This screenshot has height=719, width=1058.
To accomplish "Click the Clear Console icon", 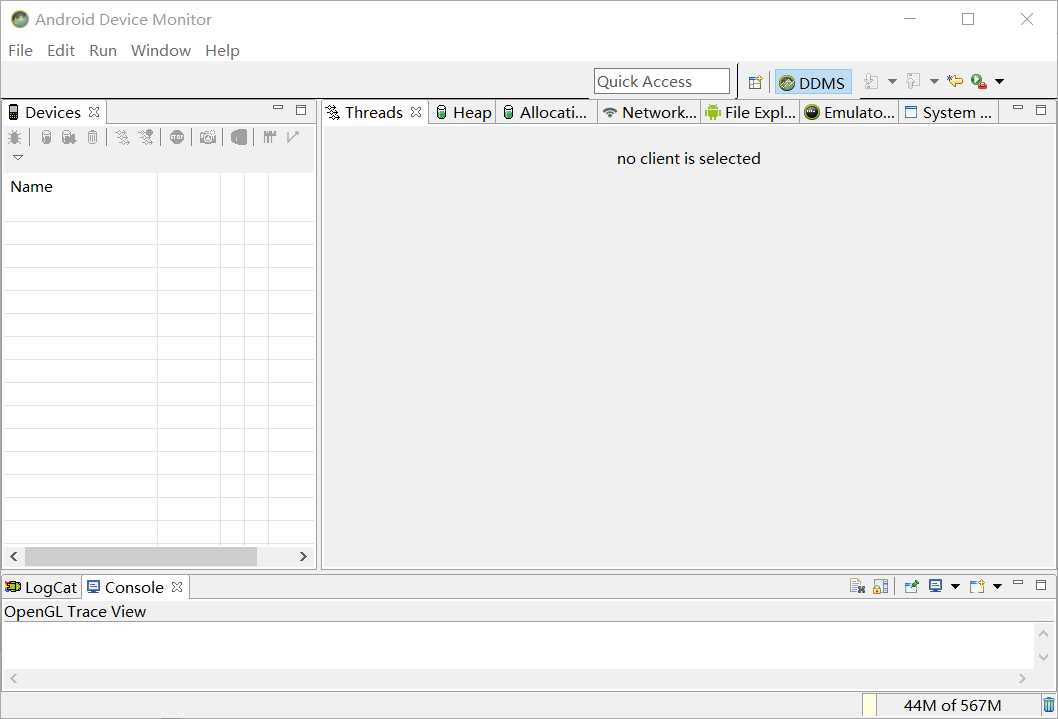I will [x=858, y=586].
